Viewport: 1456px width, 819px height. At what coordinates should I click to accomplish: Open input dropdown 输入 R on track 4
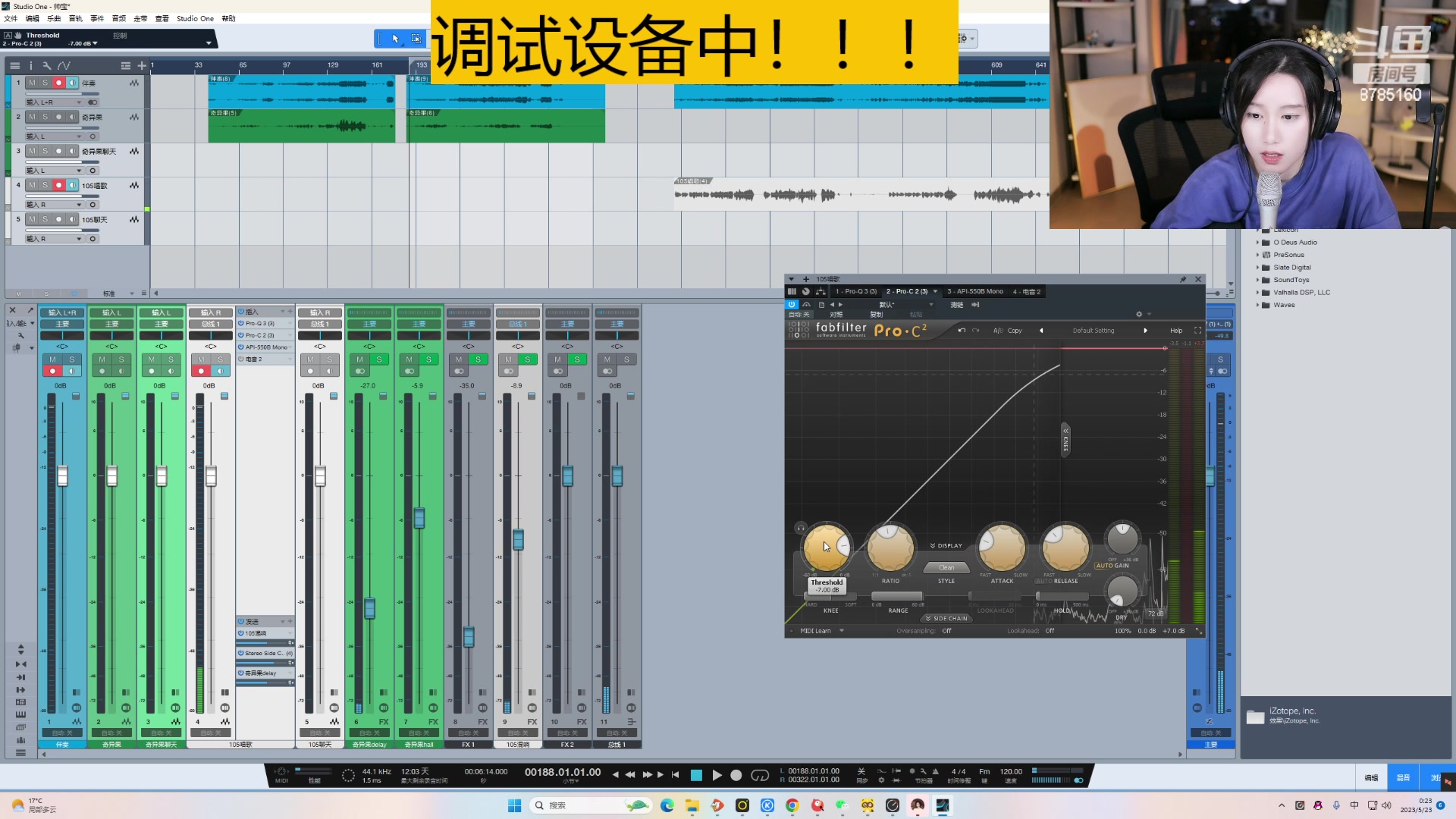pyautogui.click(x=55, y=205)
